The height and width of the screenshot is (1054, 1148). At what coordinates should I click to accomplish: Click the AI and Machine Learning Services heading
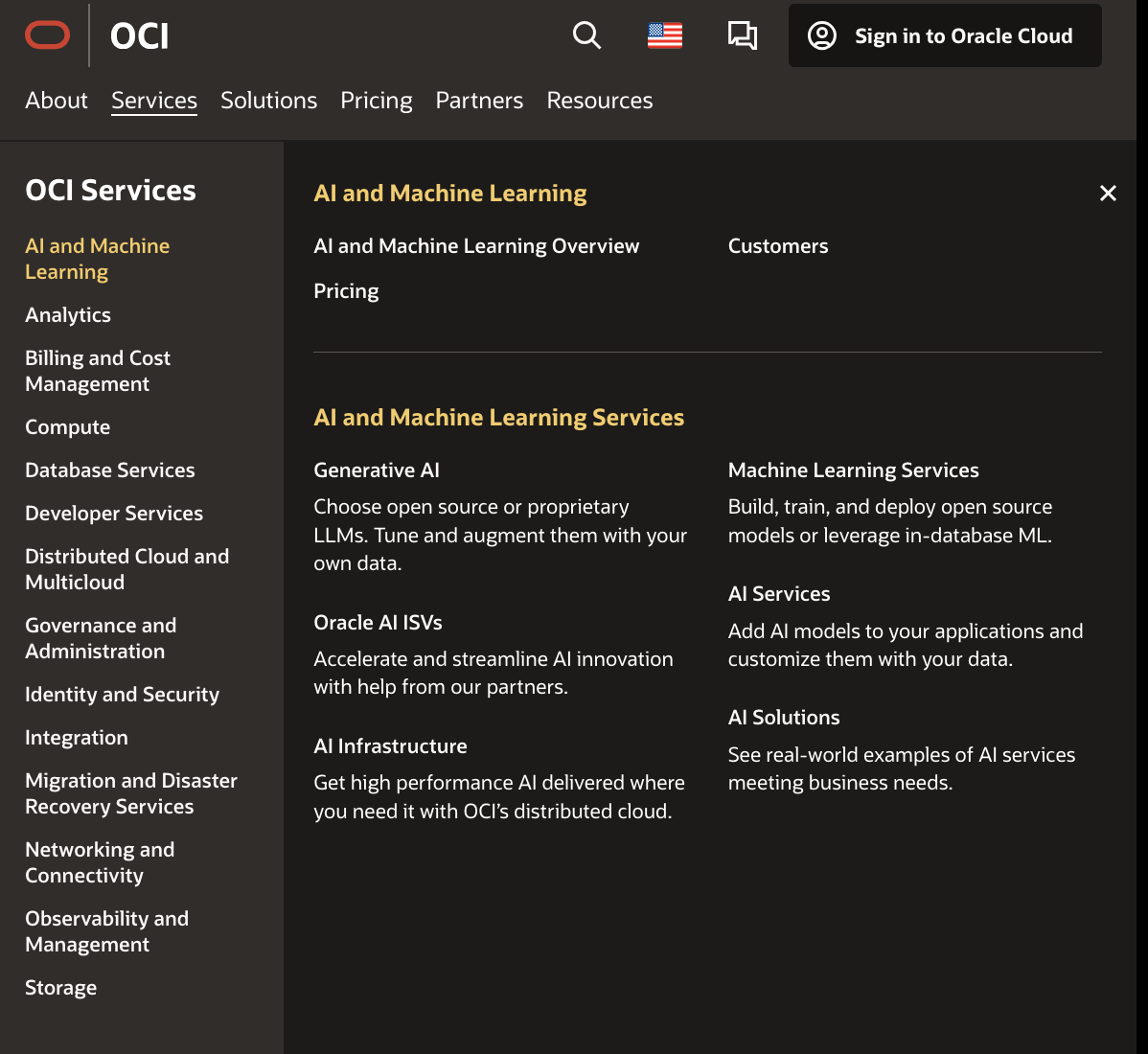click(499, 417)
